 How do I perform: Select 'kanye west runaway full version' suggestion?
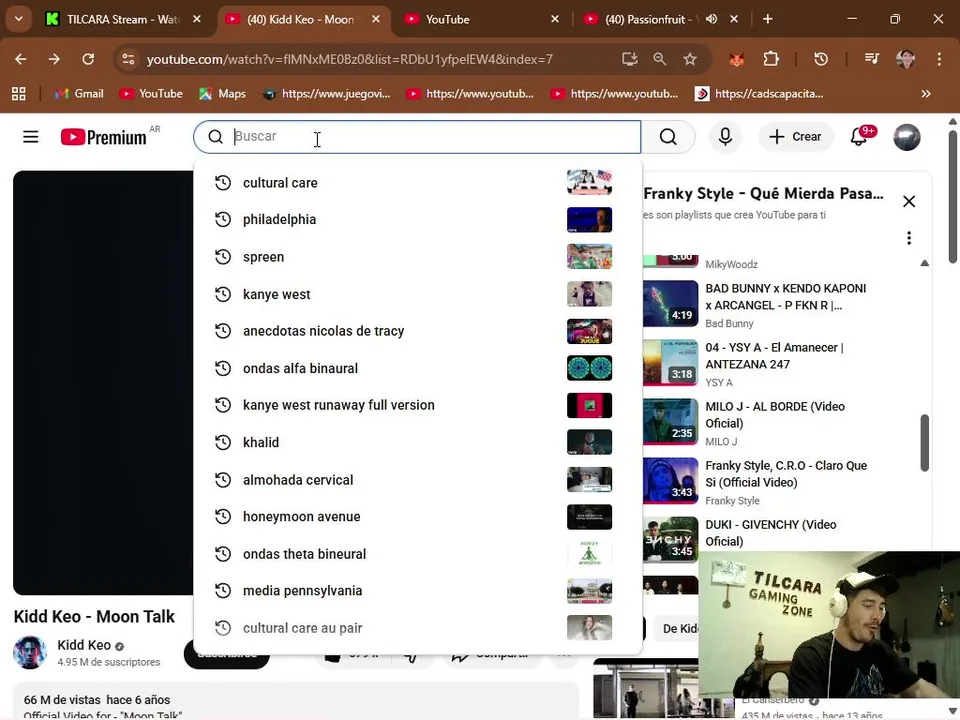click(x=418, y=405)
